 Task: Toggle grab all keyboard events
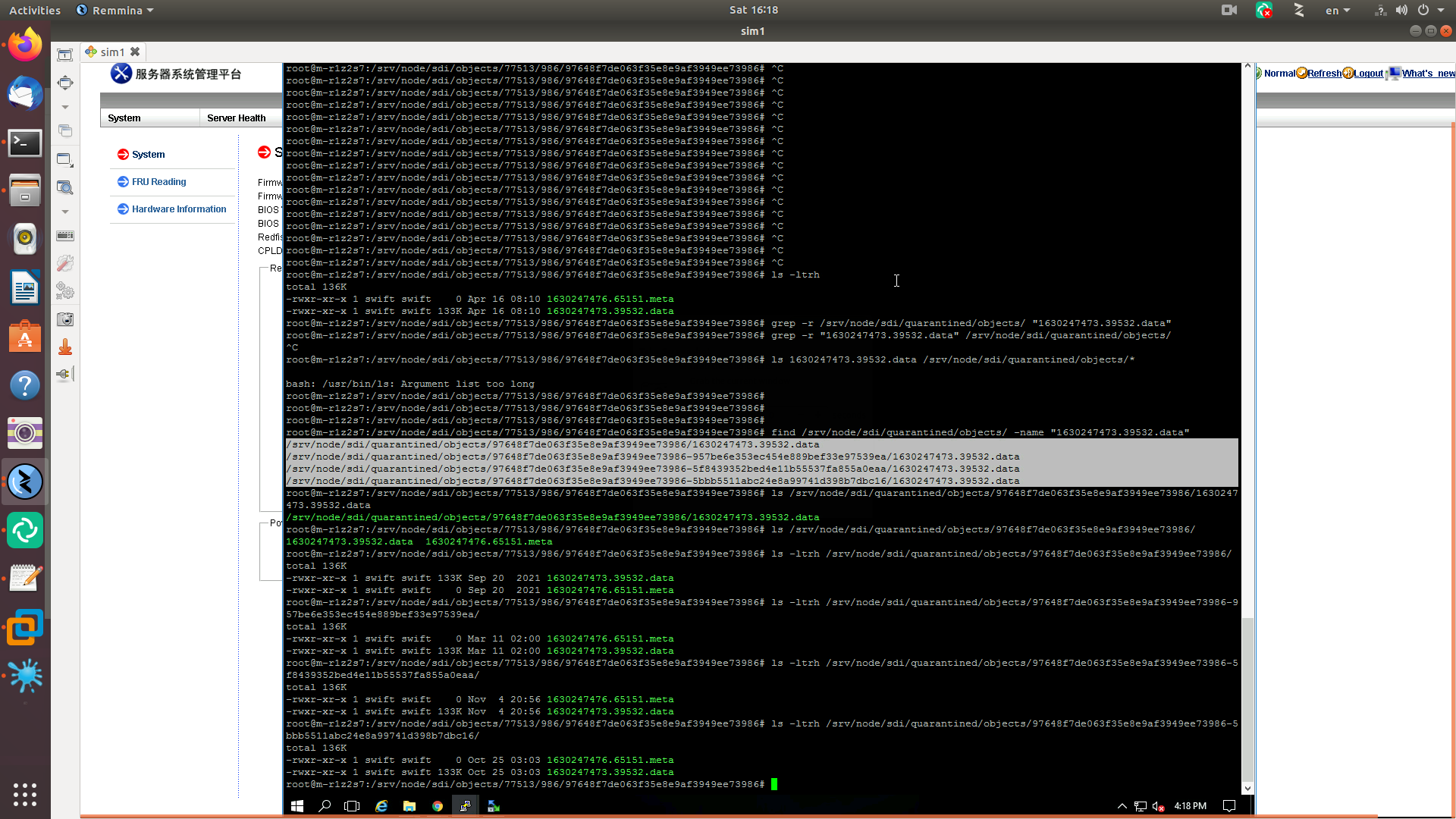tap(65, 236)
